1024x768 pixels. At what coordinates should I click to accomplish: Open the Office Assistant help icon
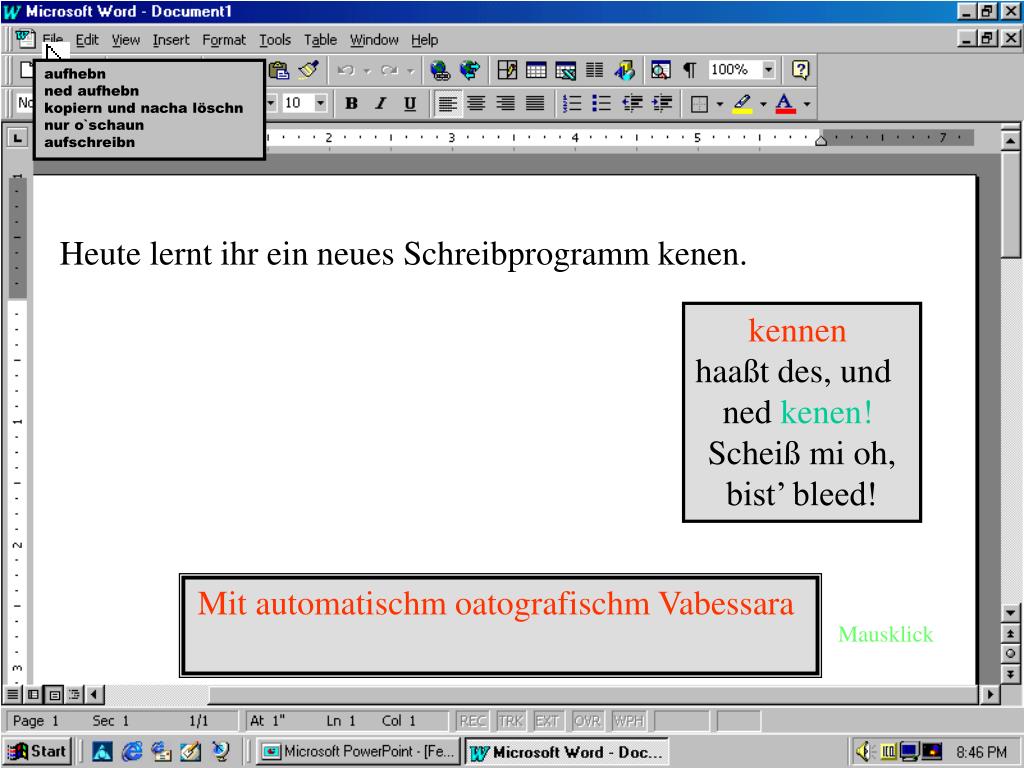801,70
